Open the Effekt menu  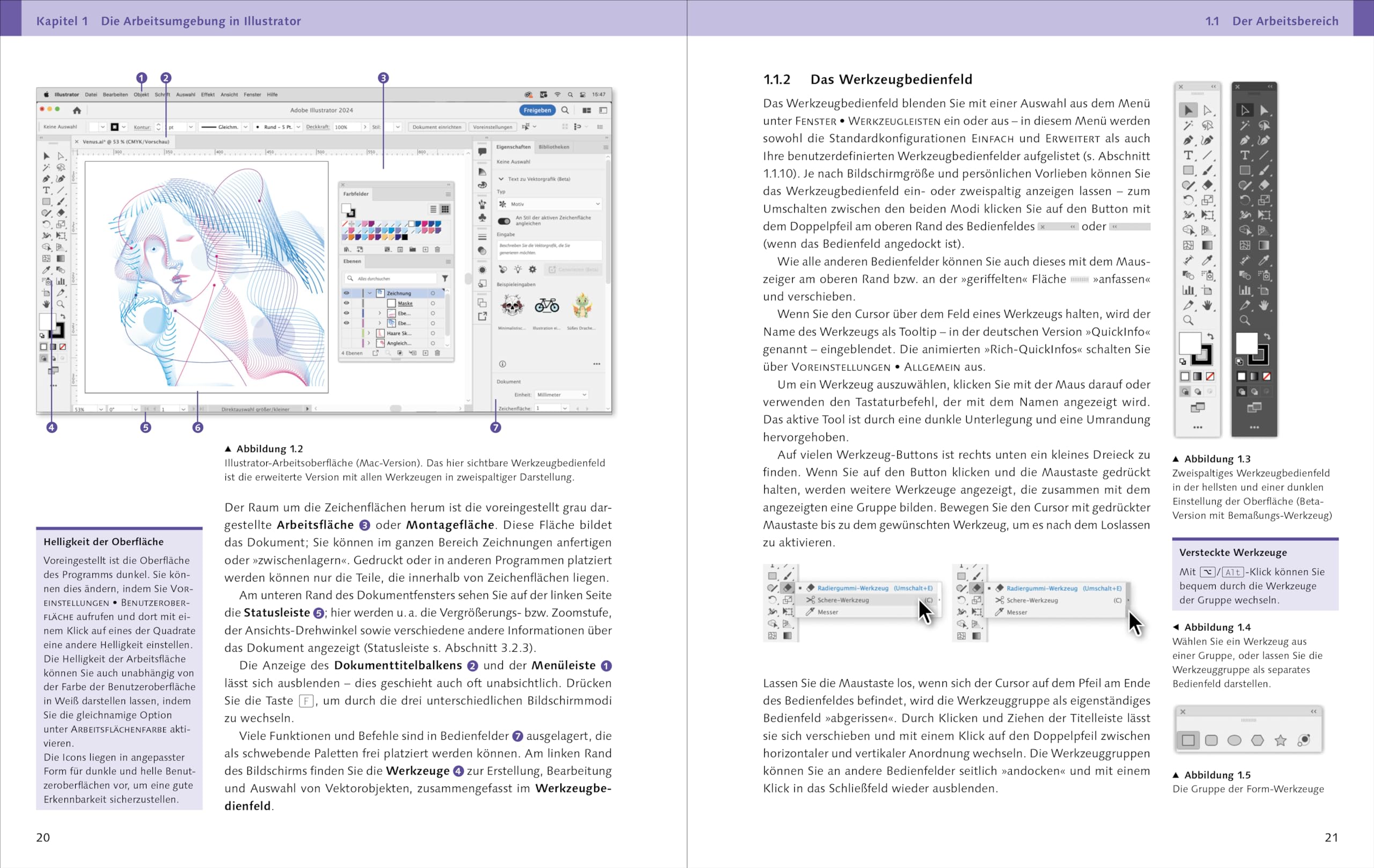(x=208, y=94)
